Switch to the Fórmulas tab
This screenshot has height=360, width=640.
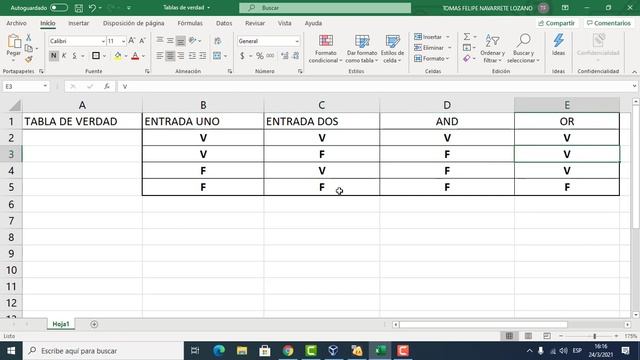pyautogui.click(x=190, y=23)
